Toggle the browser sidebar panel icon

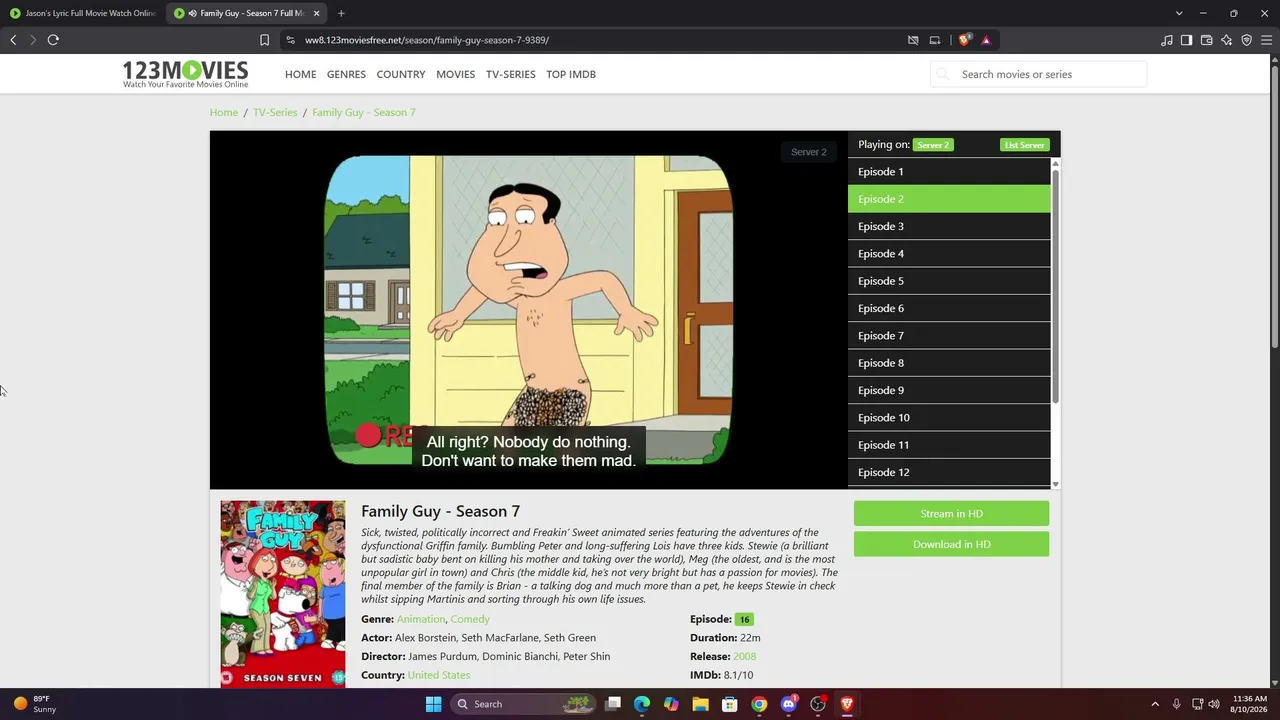[x=1187, y=40]
